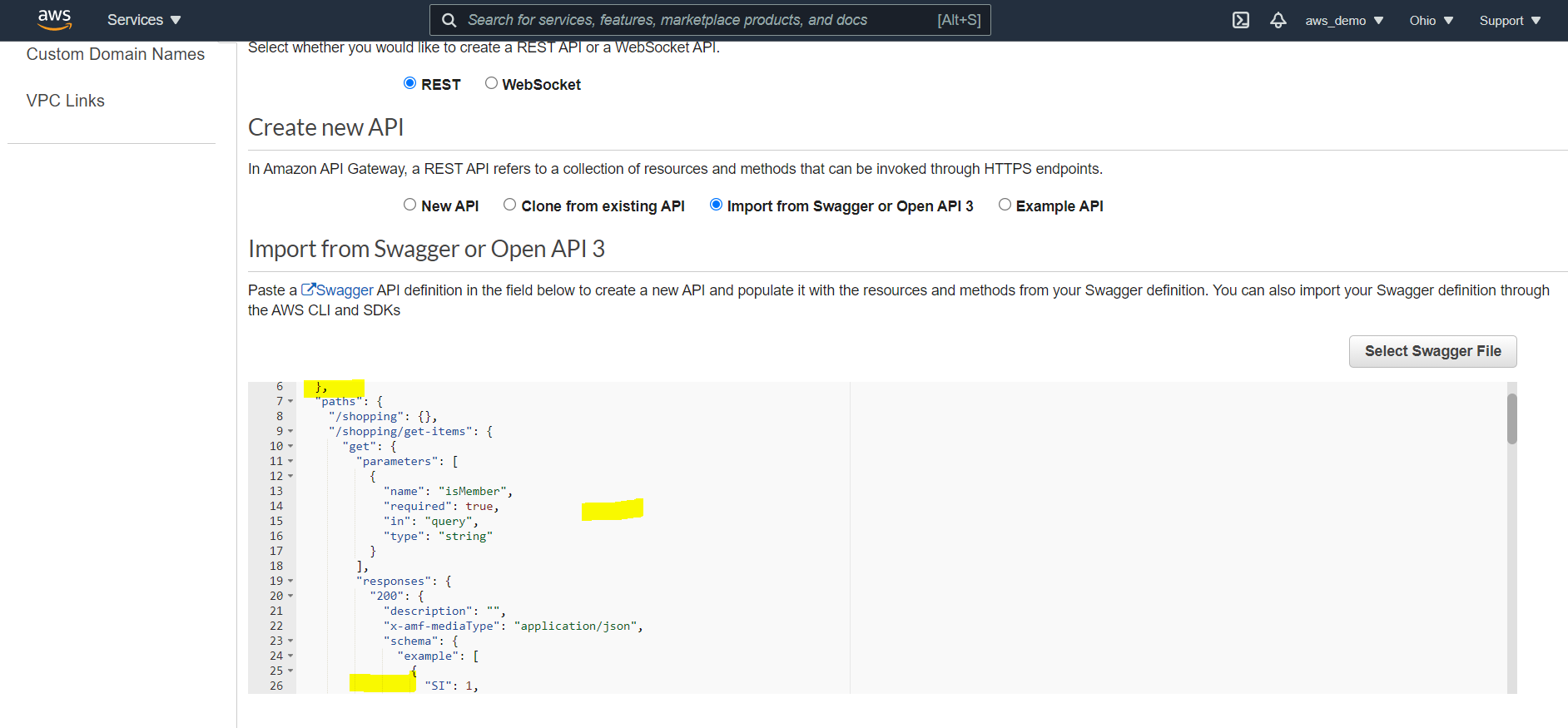Image resolution: width=1568 pixels, height=728 pixels.
Task: Select the Example API radio option
Action: tap(1005, 205)
